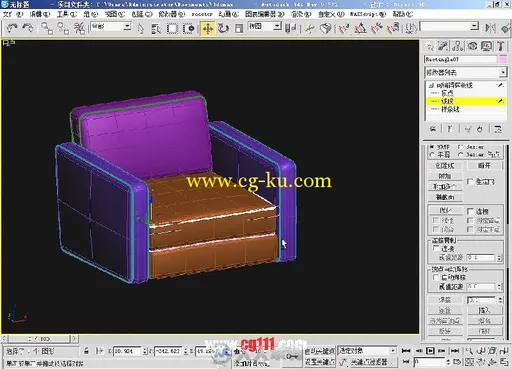Image resolution: width=512 pixels, height=369 pixels.
Task: Select the Bezier radio button
Action: (x=460, y=147)
